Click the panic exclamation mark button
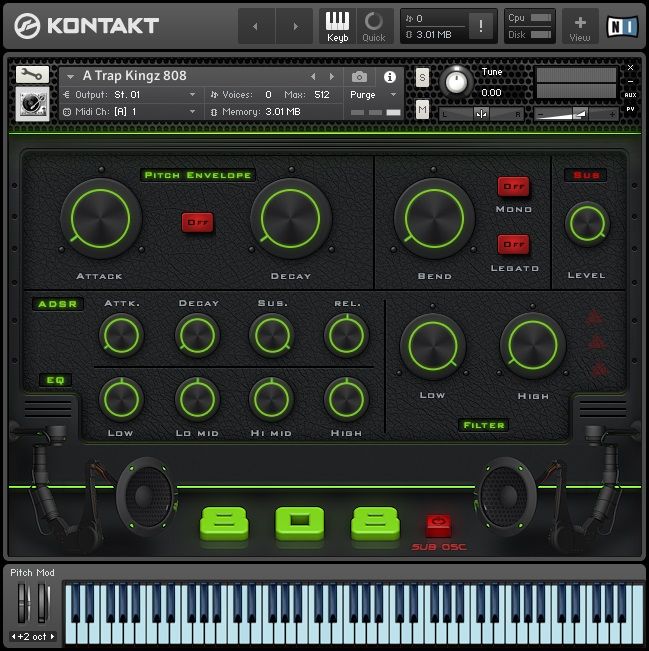The image size is (649, 651). pyautogui.click(x=481, y=26)
